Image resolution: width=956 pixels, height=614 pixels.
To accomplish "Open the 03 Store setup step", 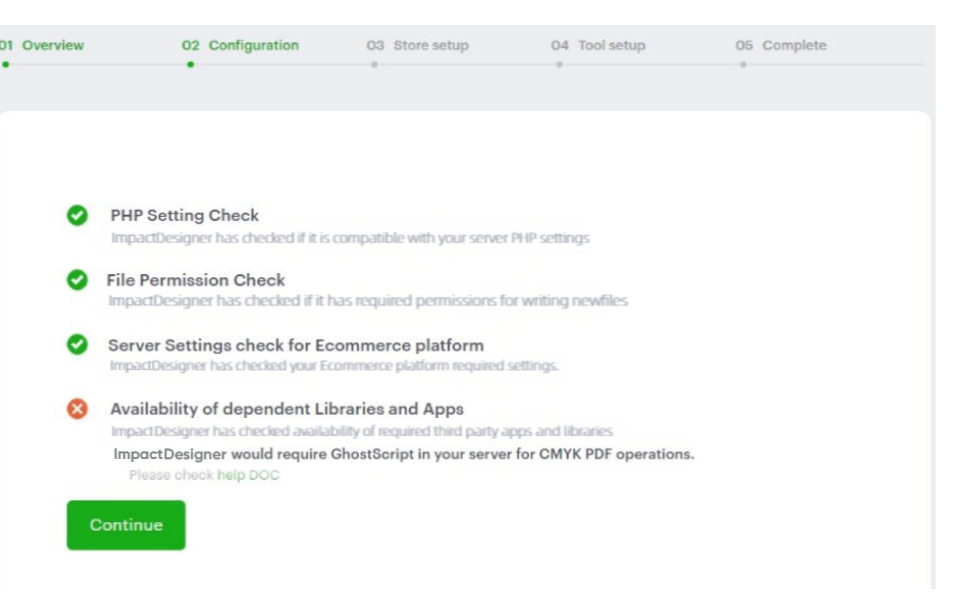I will pyautogui.click(x=417, y=46).
